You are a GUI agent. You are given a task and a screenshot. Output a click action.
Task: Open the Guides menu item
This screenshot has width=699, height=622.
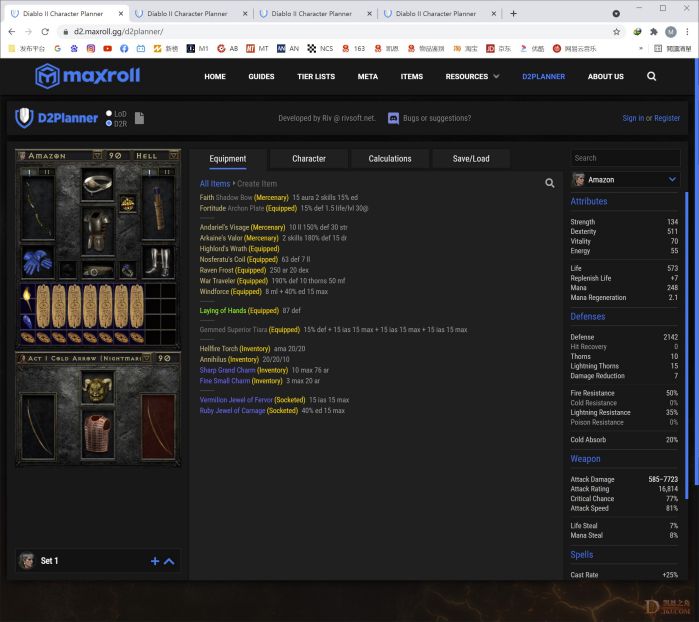pos(261,76)
